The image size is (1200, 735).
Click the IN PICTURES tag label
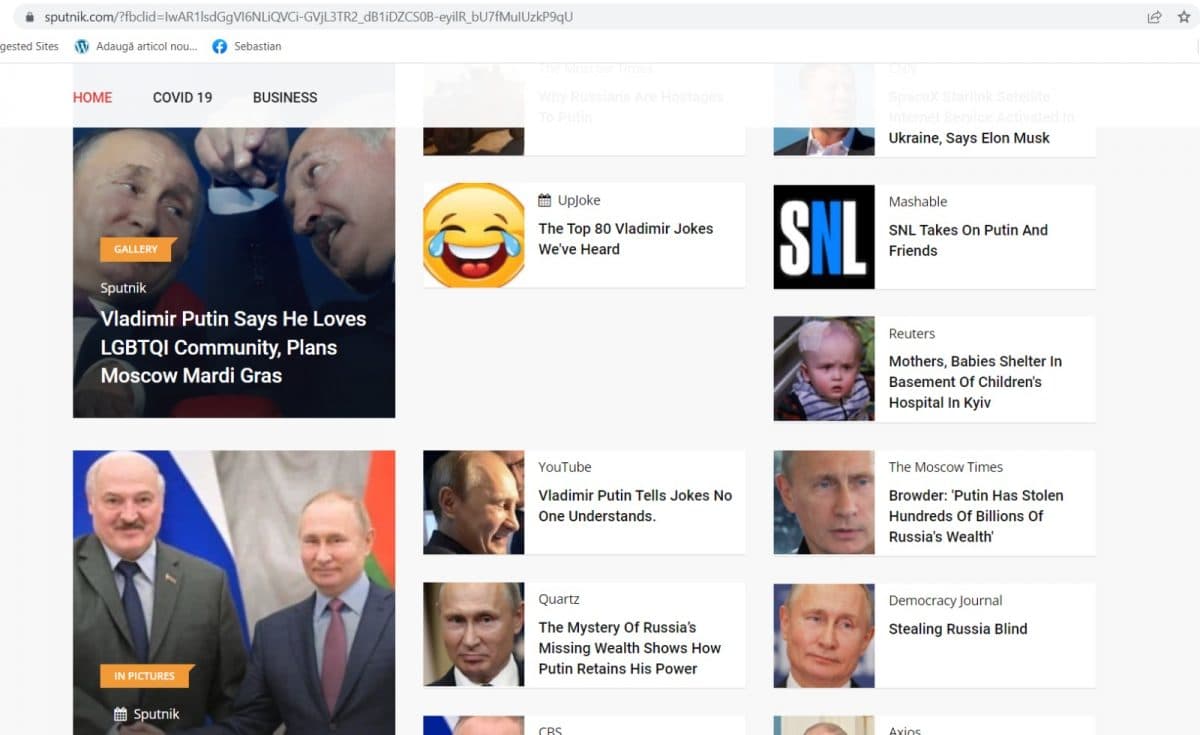tap(145, 676)
